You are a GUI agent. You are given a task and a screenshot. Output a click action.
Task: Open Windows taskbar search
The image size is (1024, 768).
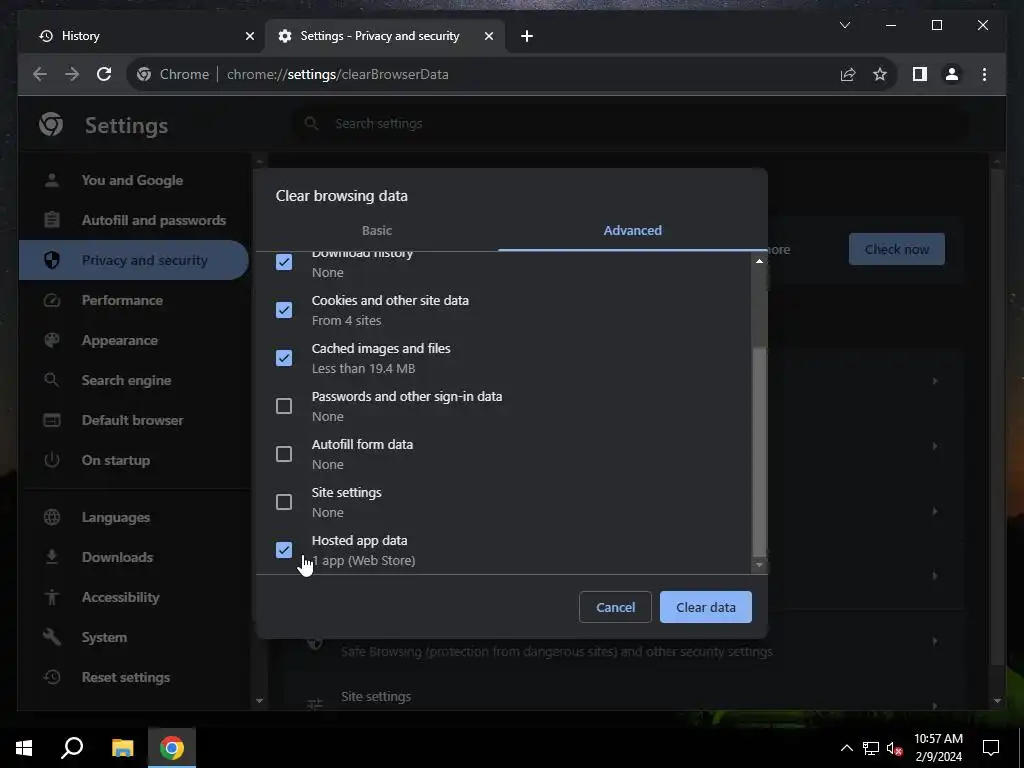click(x=72, y=748)
